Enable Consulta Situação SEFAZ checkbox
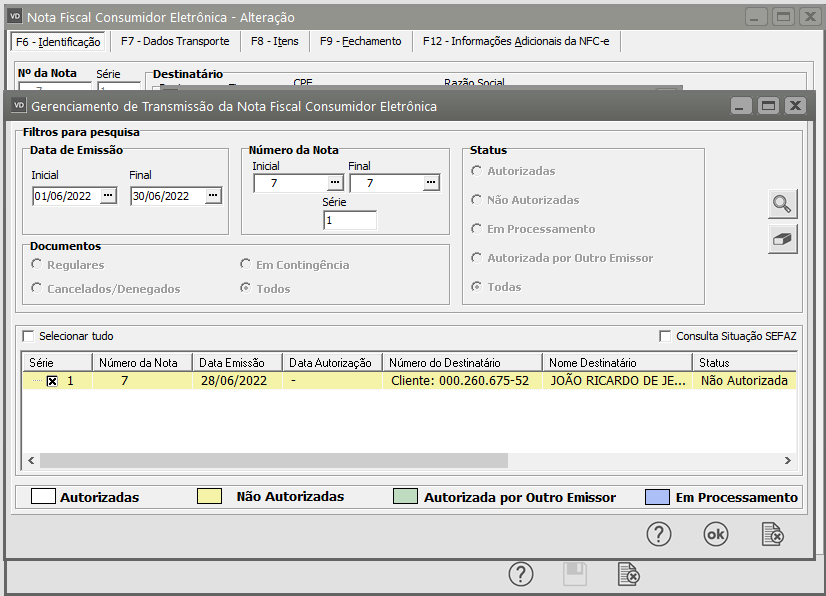Viewport: 826px width, 596px height. pyautogui.click(x=666, y=337)
